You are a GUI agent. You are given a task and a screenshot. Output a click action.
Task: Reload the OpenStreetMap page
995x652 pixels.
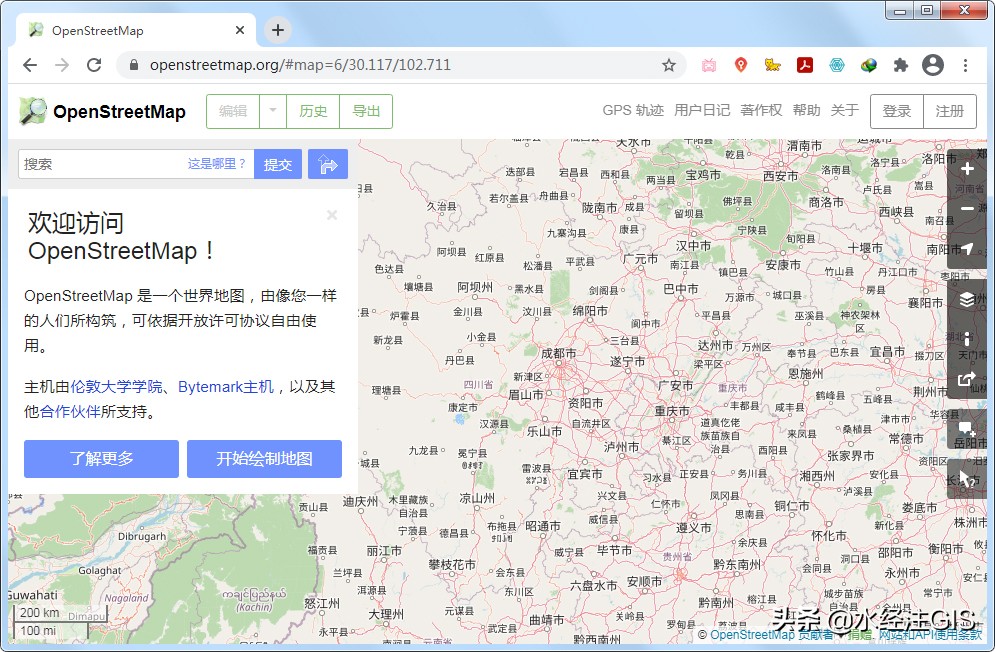coord(94,65)
